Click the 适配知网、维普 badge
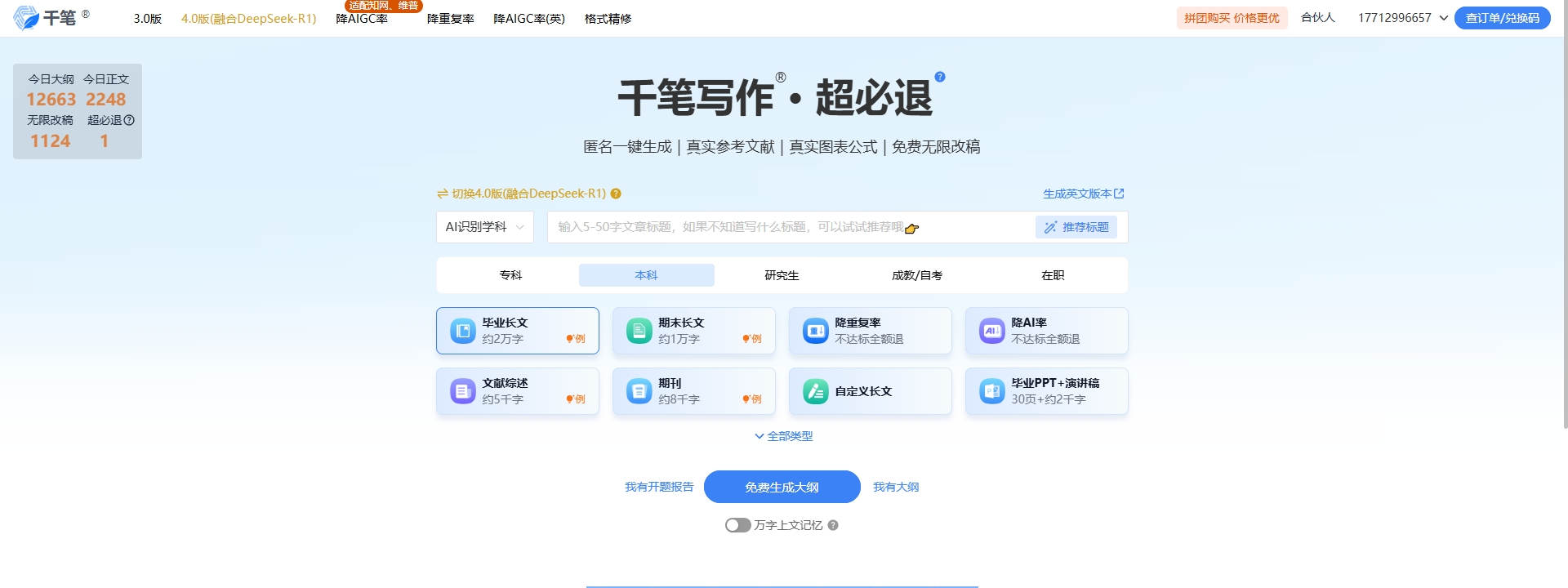Screen dimensions: 1568x588 pyautogui.click(x=384, y=6)
